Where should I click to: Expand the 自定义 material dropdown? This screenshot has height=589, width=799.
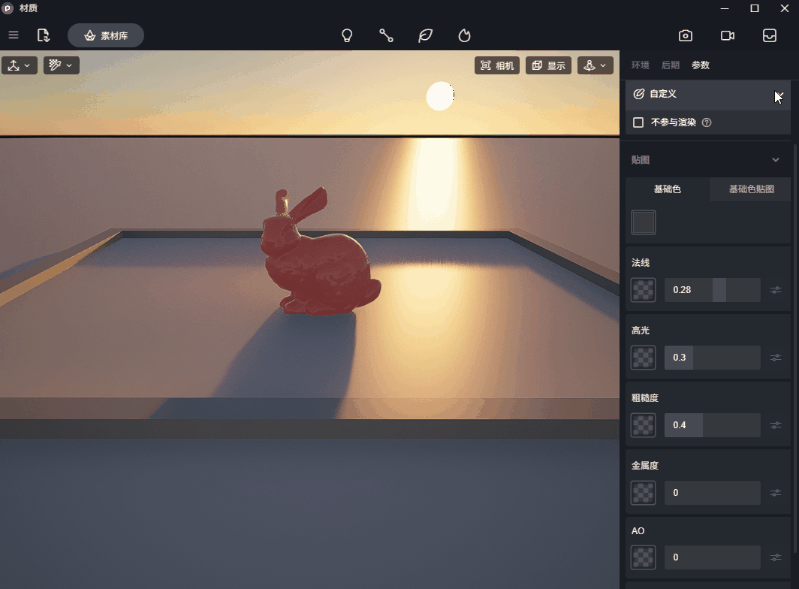(708, 94)
